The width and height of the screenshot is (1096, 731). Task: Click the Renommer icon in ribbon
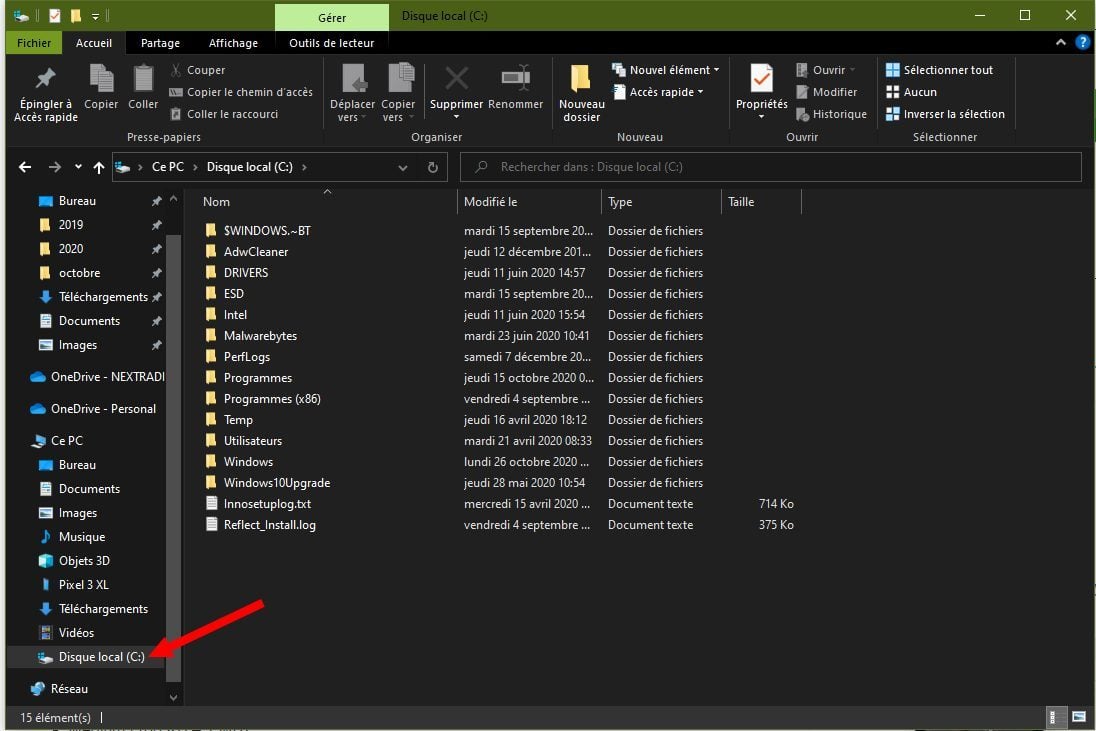point(515,79)
